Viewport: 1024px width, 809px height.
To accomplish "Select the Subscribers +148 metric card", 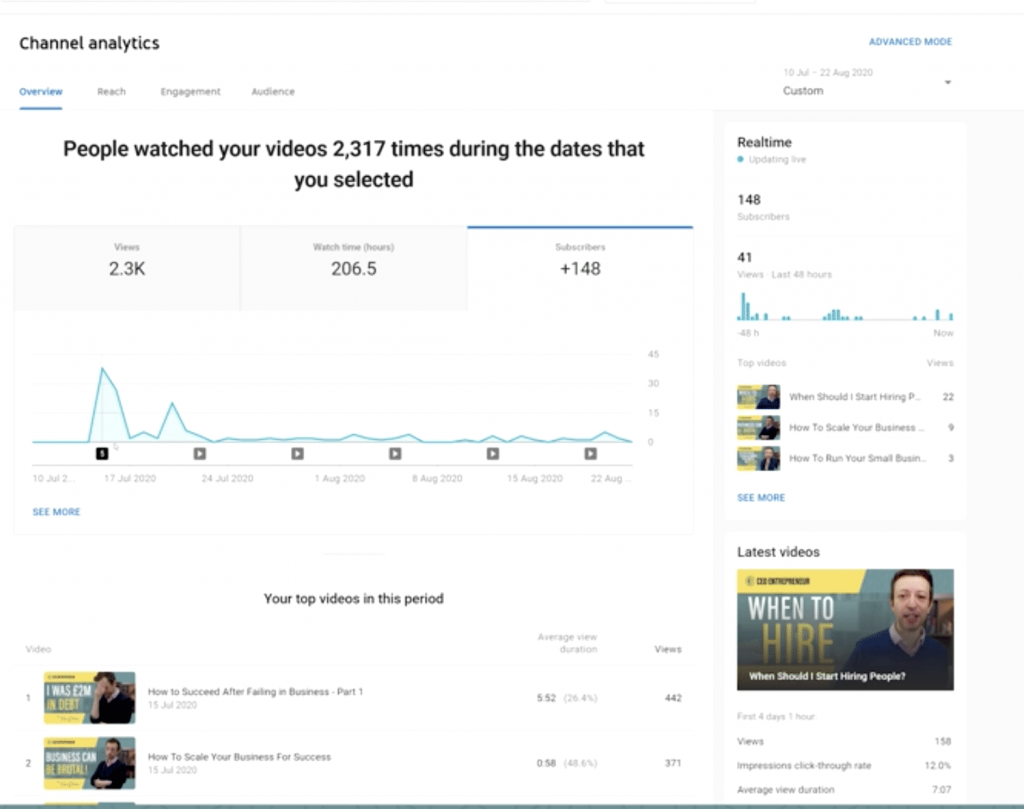I will 580,268.
